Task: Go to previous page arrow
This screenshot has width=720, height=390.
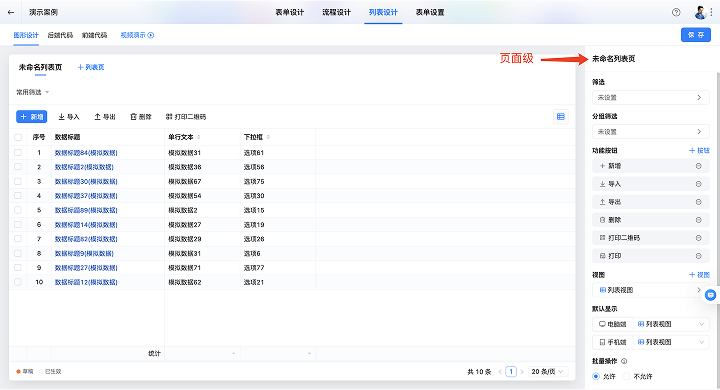Action: tap(500, 372)
